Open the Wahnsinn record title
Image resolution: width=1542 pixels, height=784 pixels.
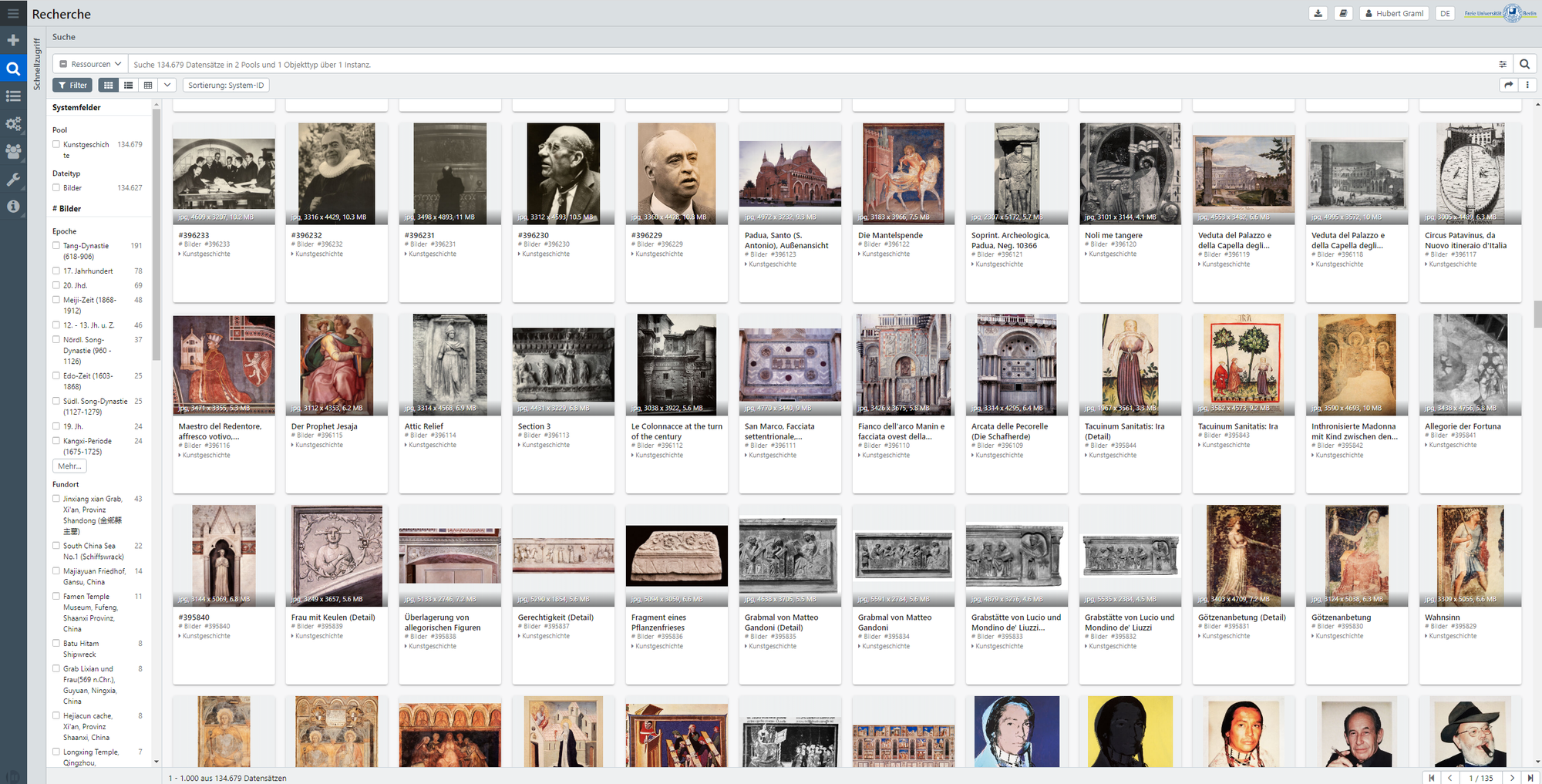pyautogui.click(x=1442, y=617)
